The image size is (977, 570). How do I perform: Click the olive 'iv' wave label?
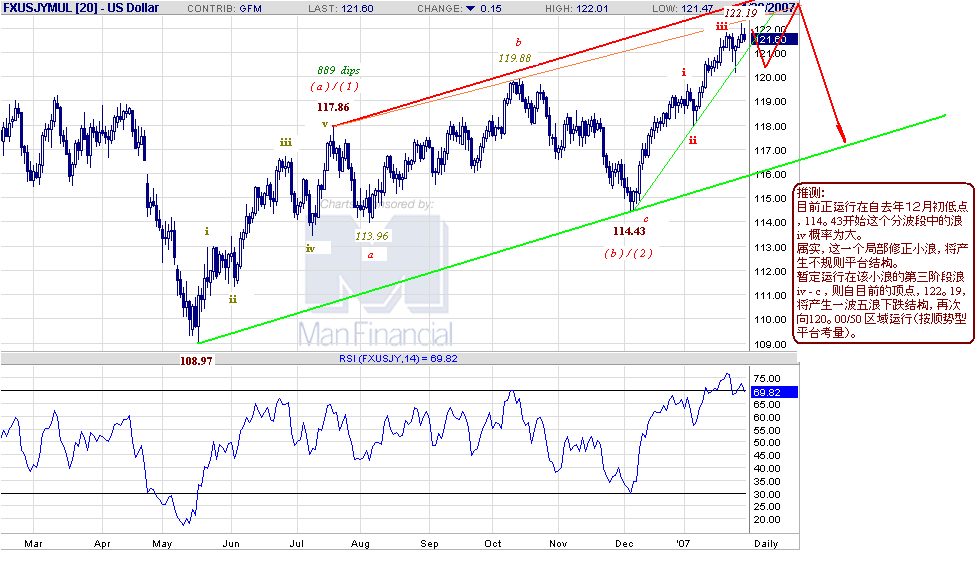tap(310, 249)
